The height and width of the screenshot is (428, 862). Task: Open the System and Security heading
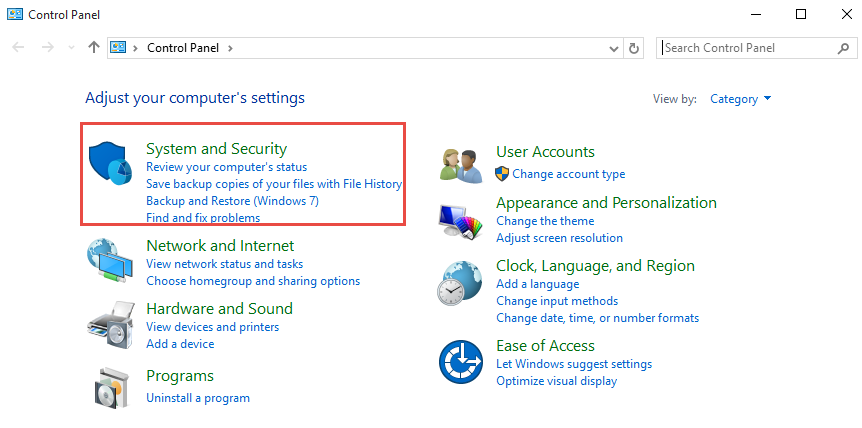(217, 149)
